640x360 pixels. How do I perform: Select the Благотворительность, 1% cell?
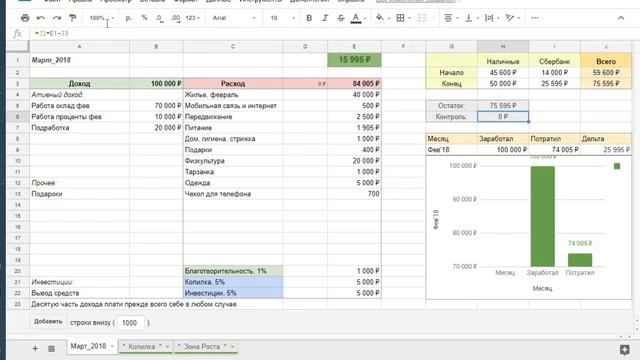(x=233, y=271)
